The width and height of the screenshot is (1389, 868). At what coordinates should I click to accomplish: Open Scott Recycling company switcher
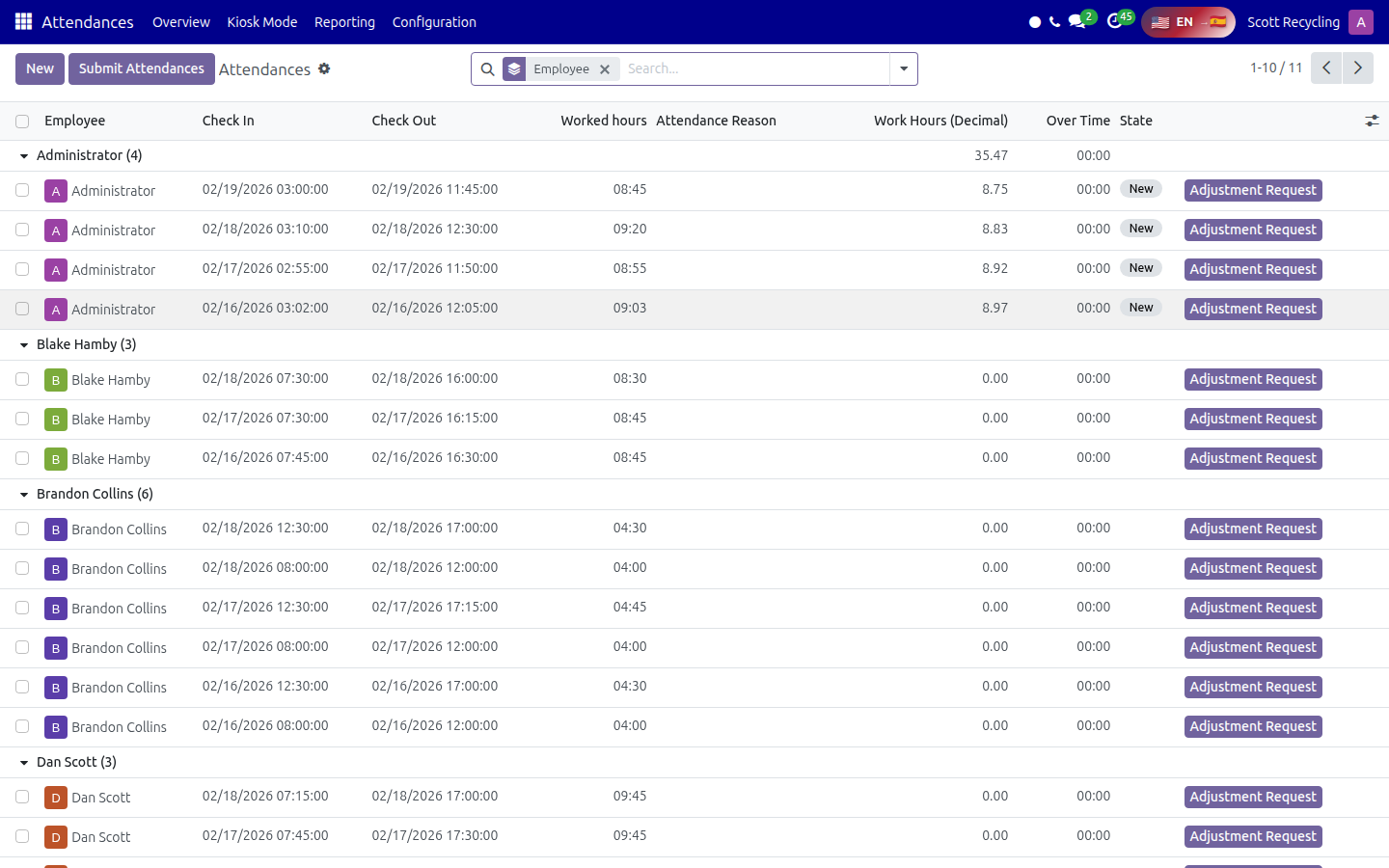click(x=1294, y=21)
